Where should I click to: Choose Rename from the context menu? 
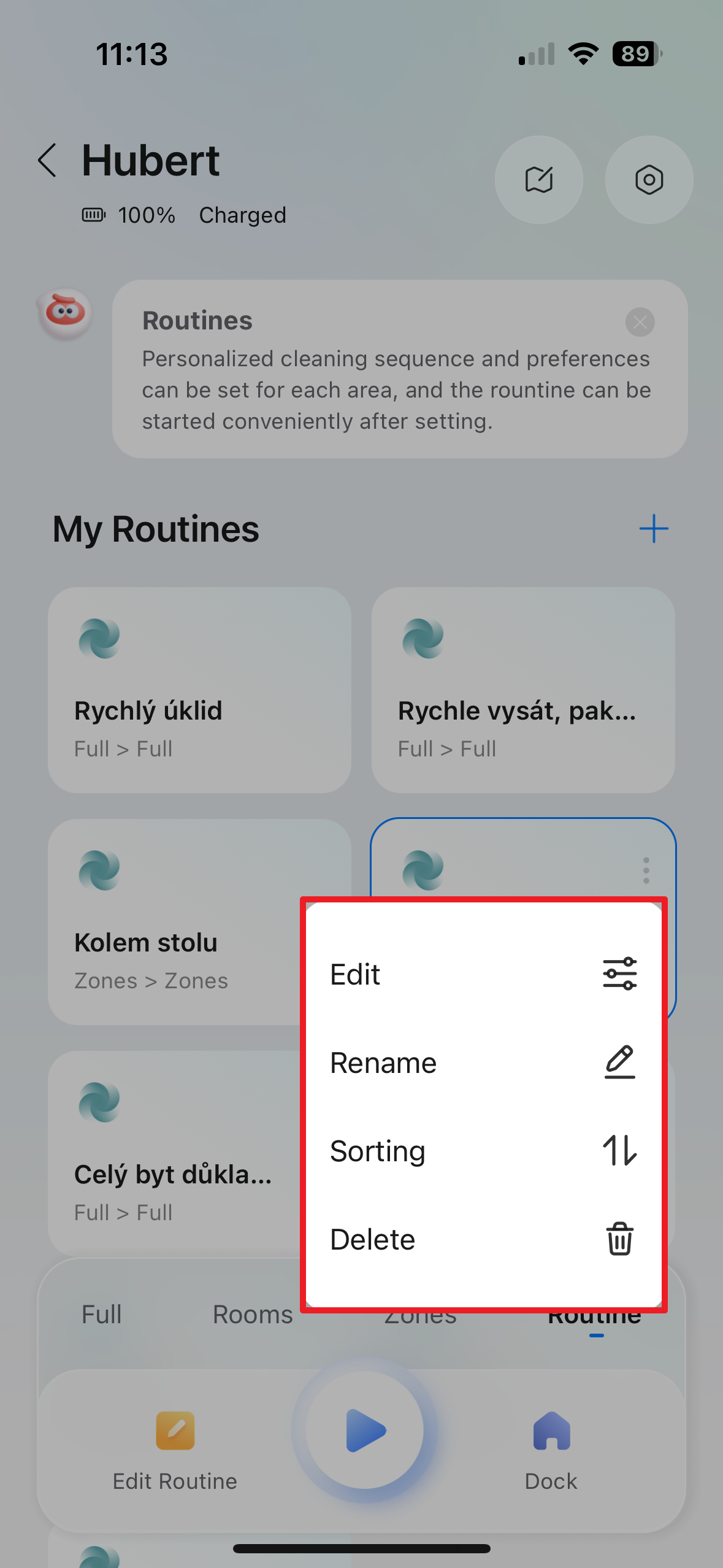coord(483,1063)
